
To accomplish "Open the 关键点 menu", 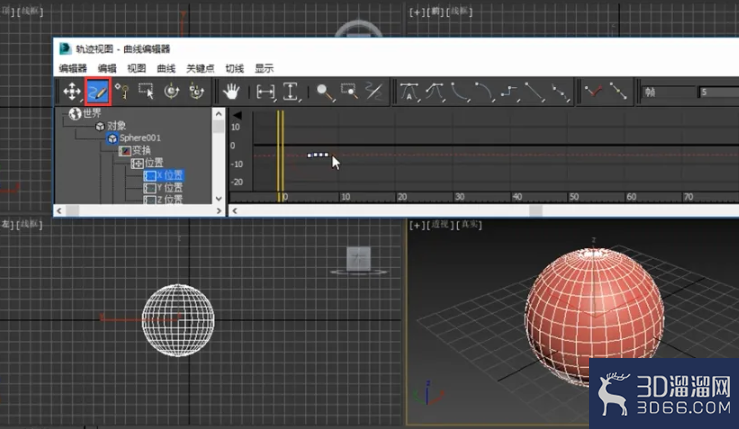I will (x=200, y=68).
